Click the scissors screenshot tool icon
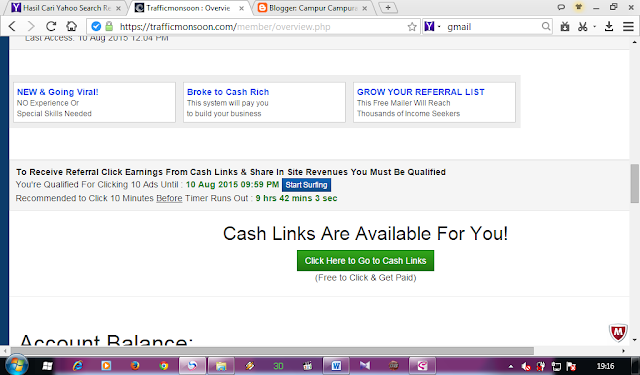The image size is (640, 375). coord(583,27)
